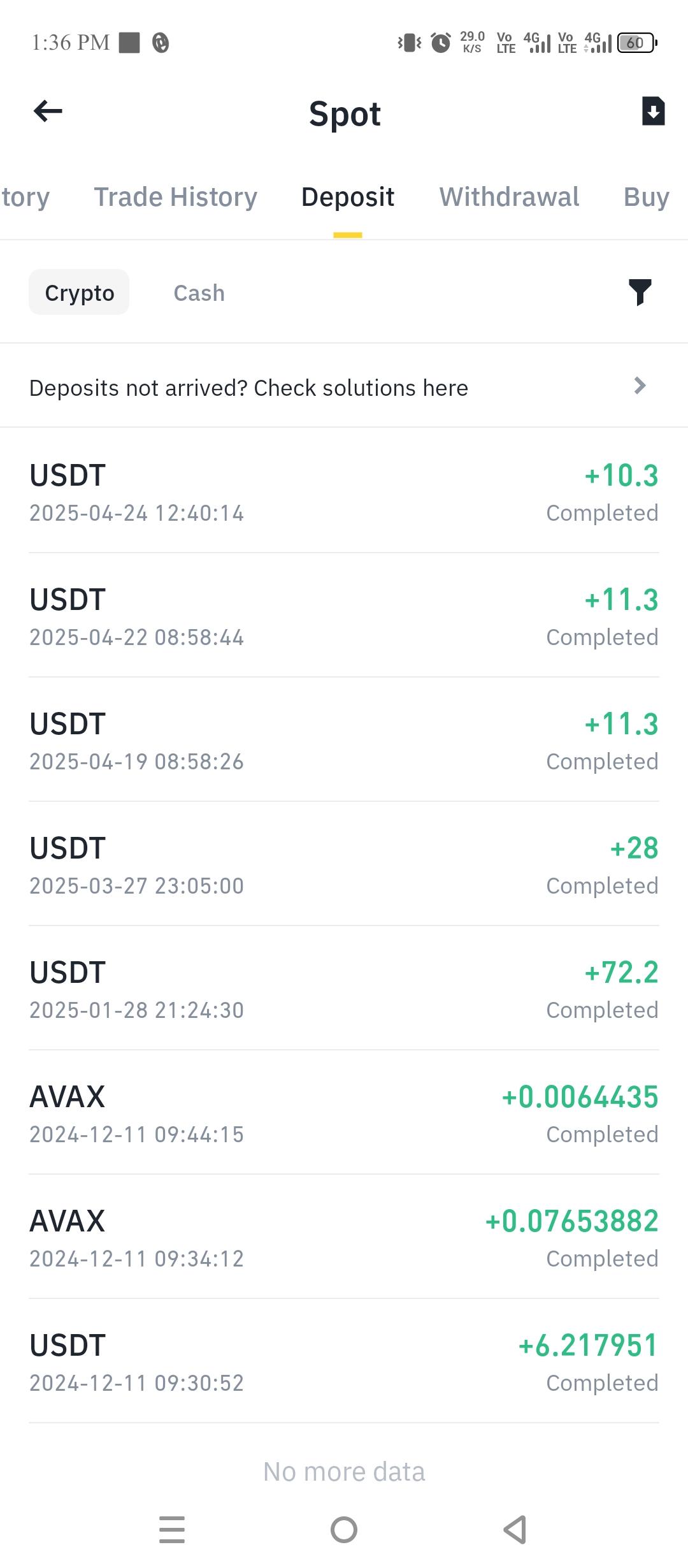688x1568 pixels.
Task: Open the Withdrawal tab
Action: pyautogui.click(x=509, y=197)
